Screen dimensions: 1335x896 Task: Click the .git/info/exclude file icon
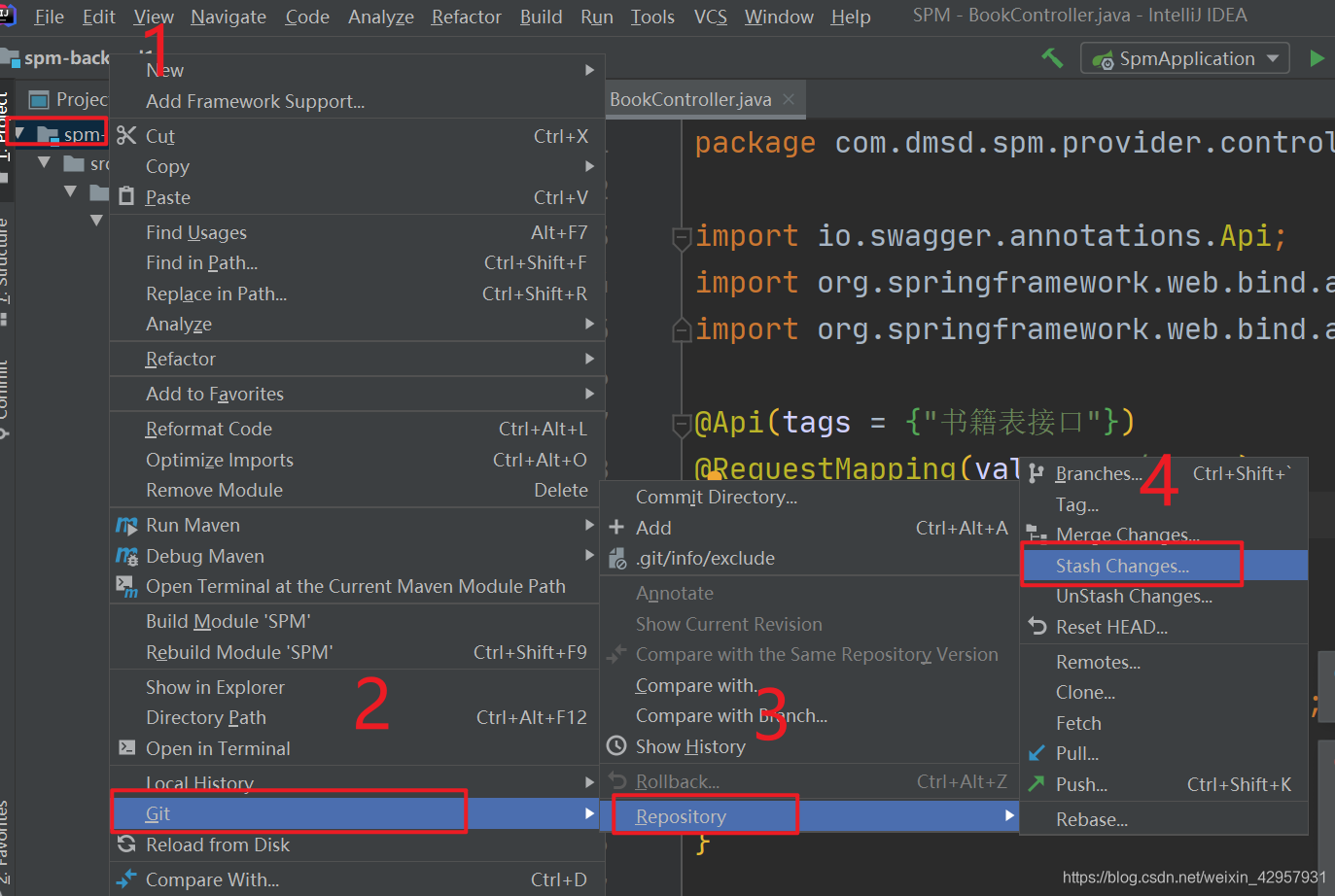(616, 559)
